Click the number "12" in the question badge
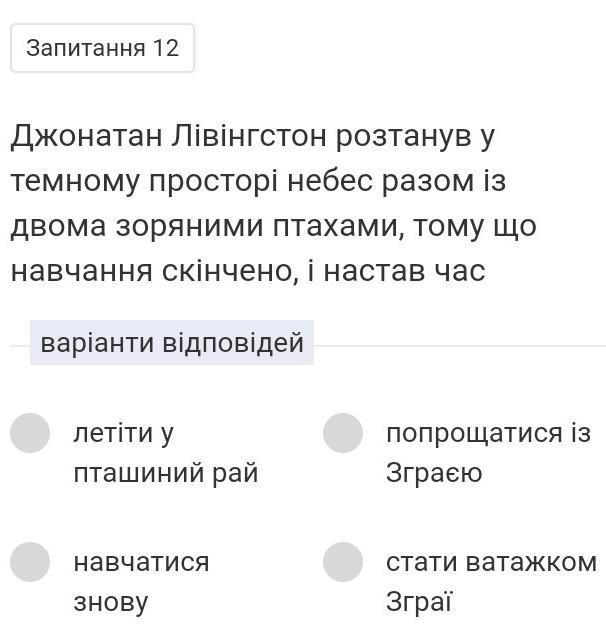This screenshot has width=606, height=641. 166,48
